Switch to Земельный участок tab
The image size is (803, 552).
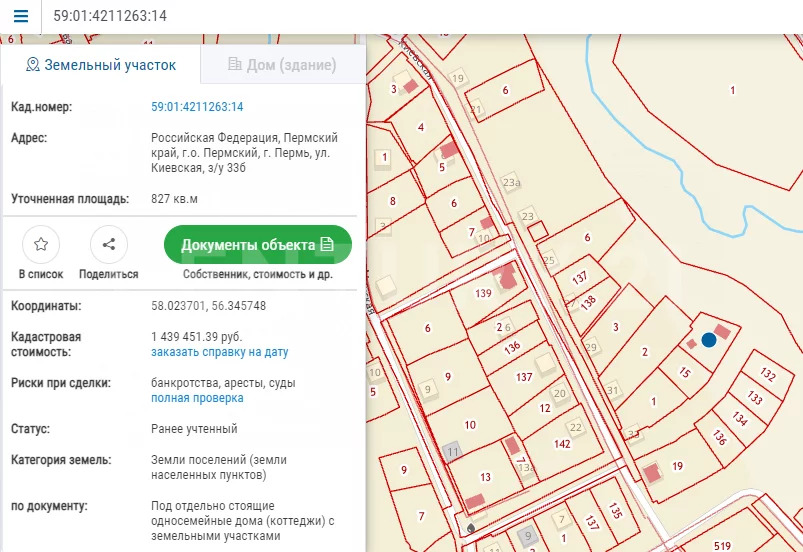100,65
